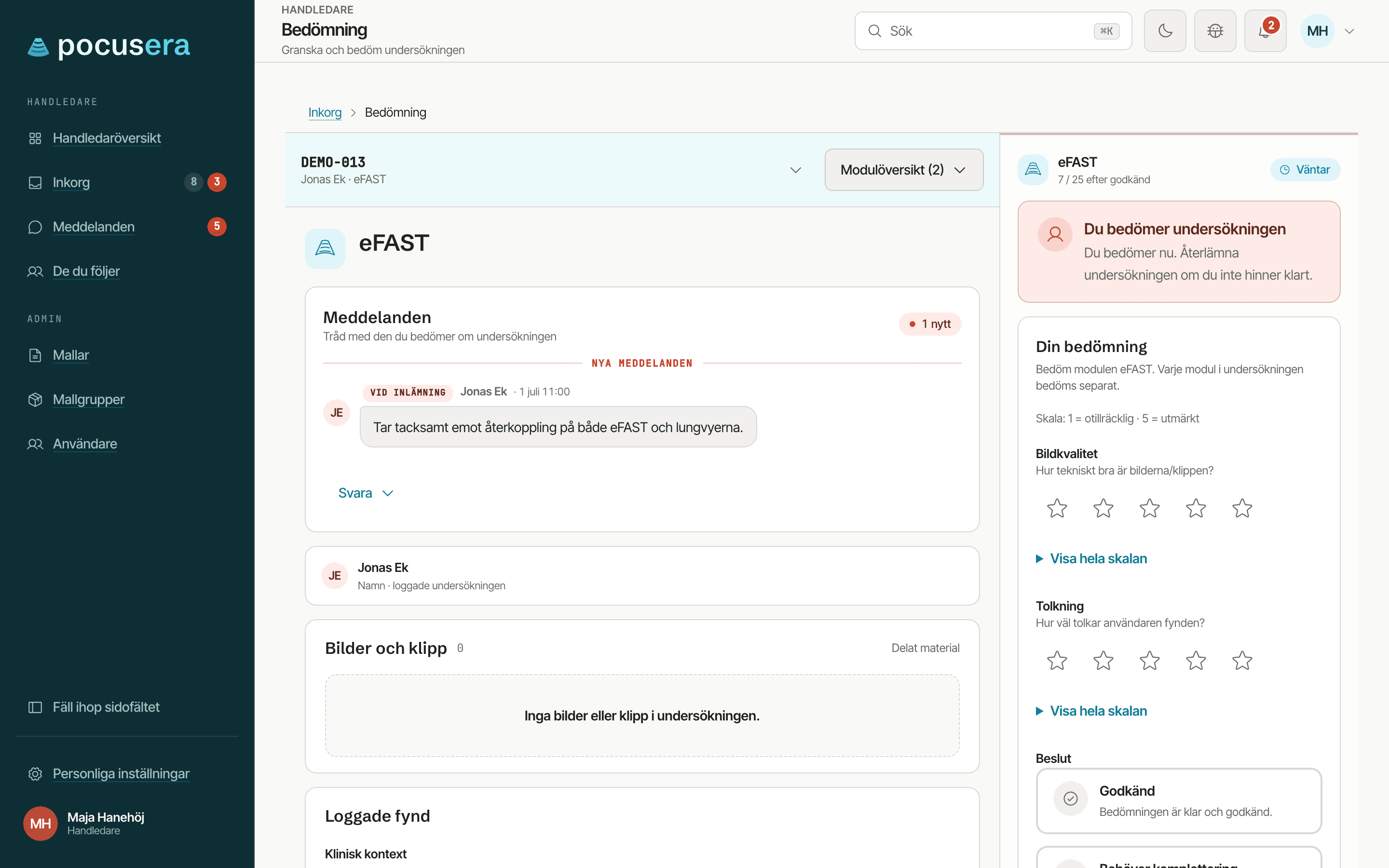
Task: Click Maja Hanehöj avatar in sidebar
Action: [40, 824]
